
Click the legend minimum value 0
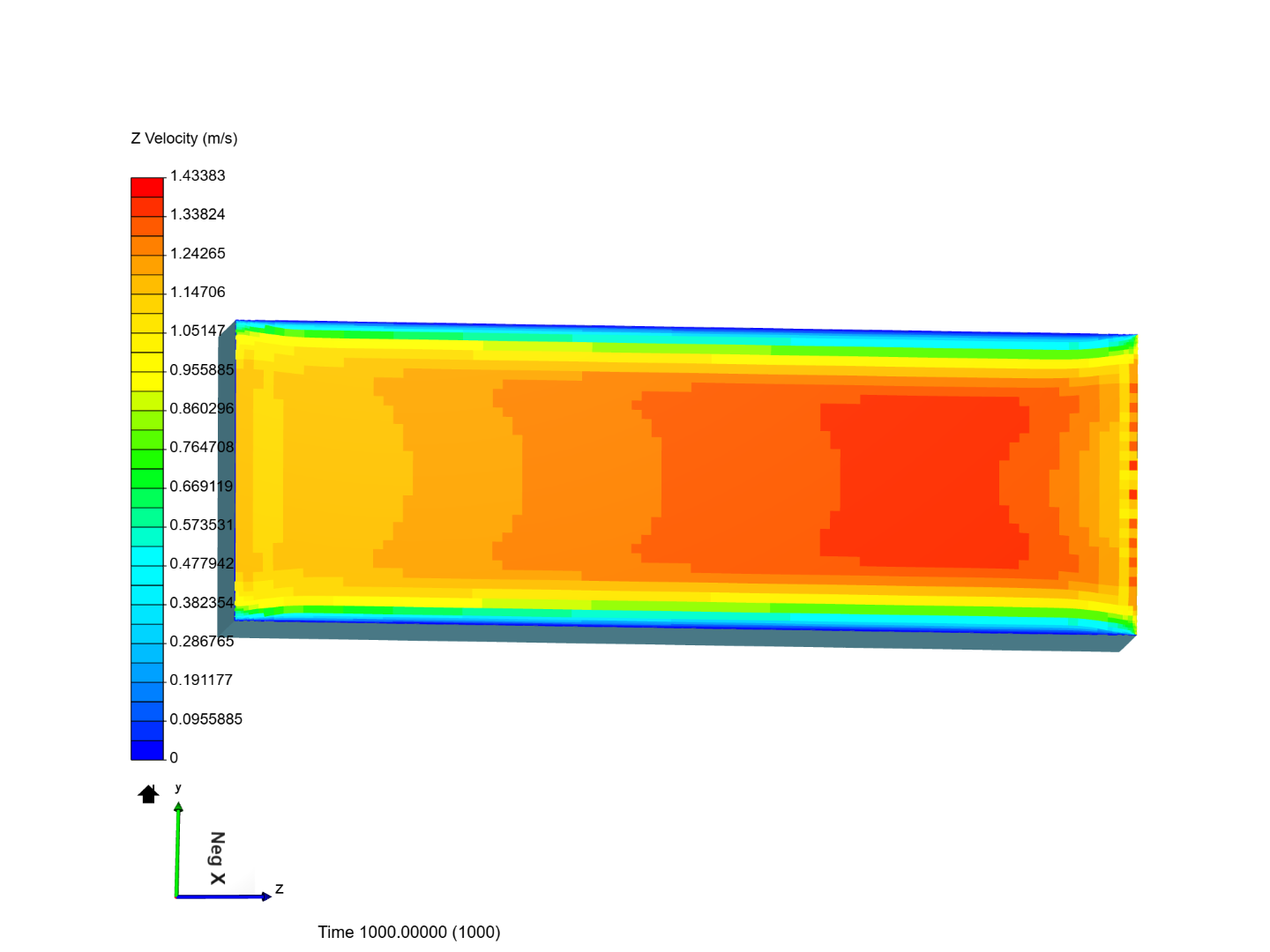(174, 757)
